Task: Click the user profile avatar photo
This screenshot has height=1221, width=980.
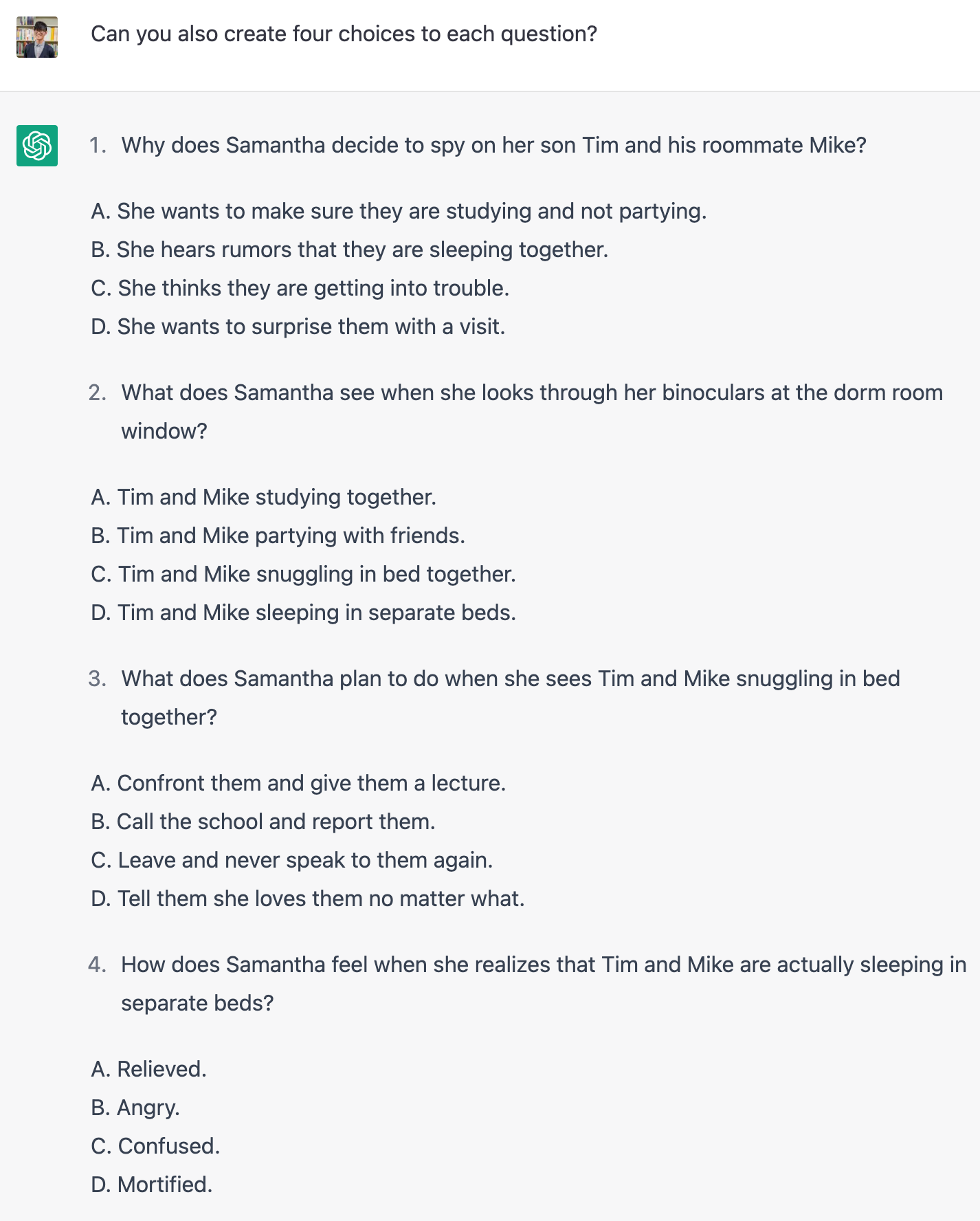Action: click(x=37, y=37)
